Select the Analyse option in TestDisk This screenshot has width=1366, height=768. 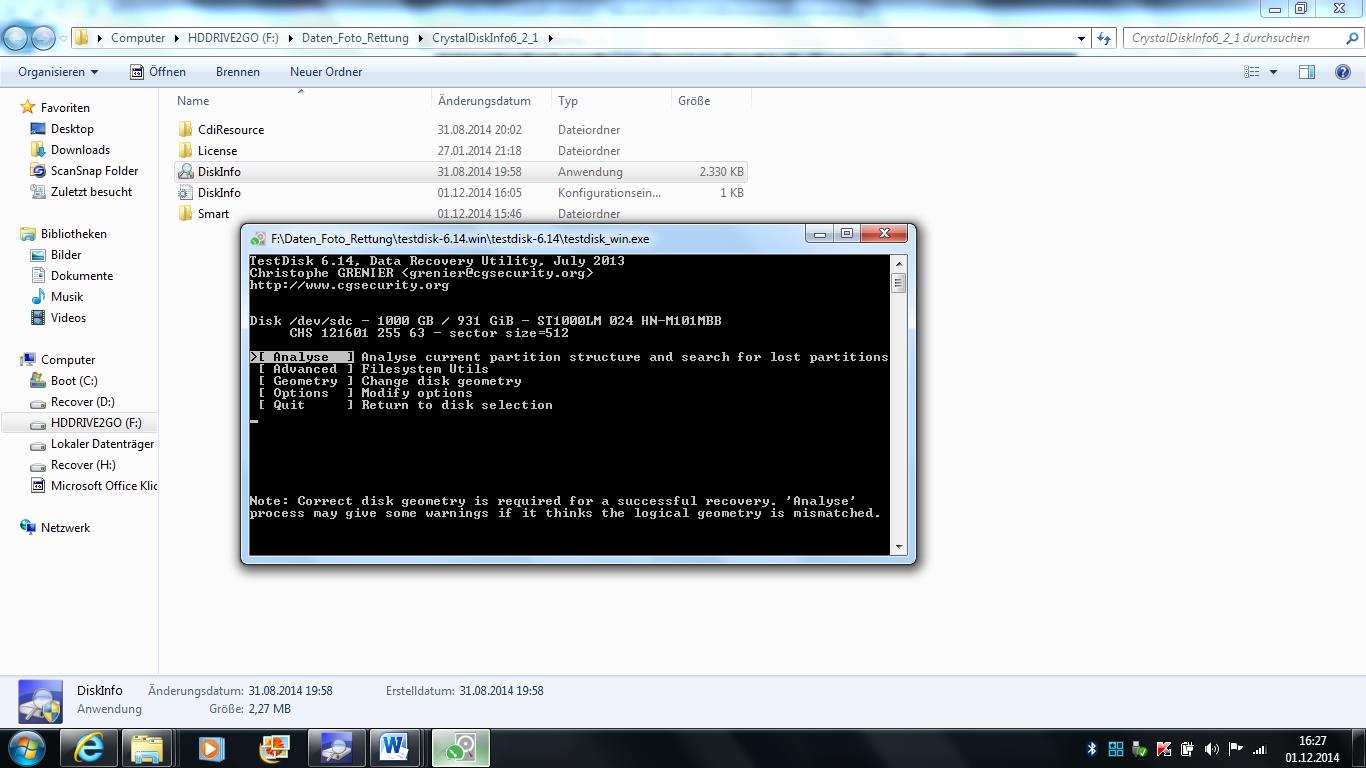(300, 356)
